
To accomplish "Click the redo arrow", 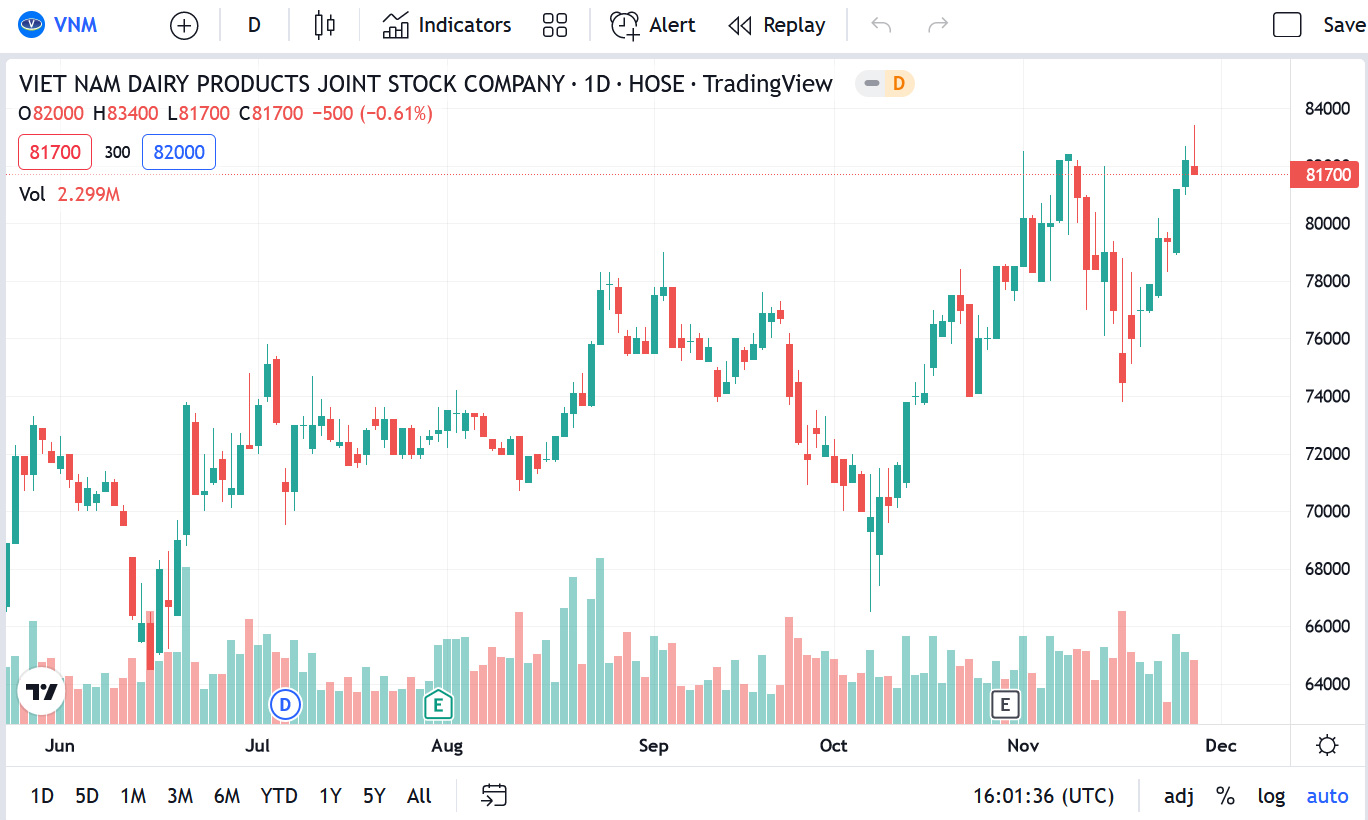I will (x=938, y=26).
